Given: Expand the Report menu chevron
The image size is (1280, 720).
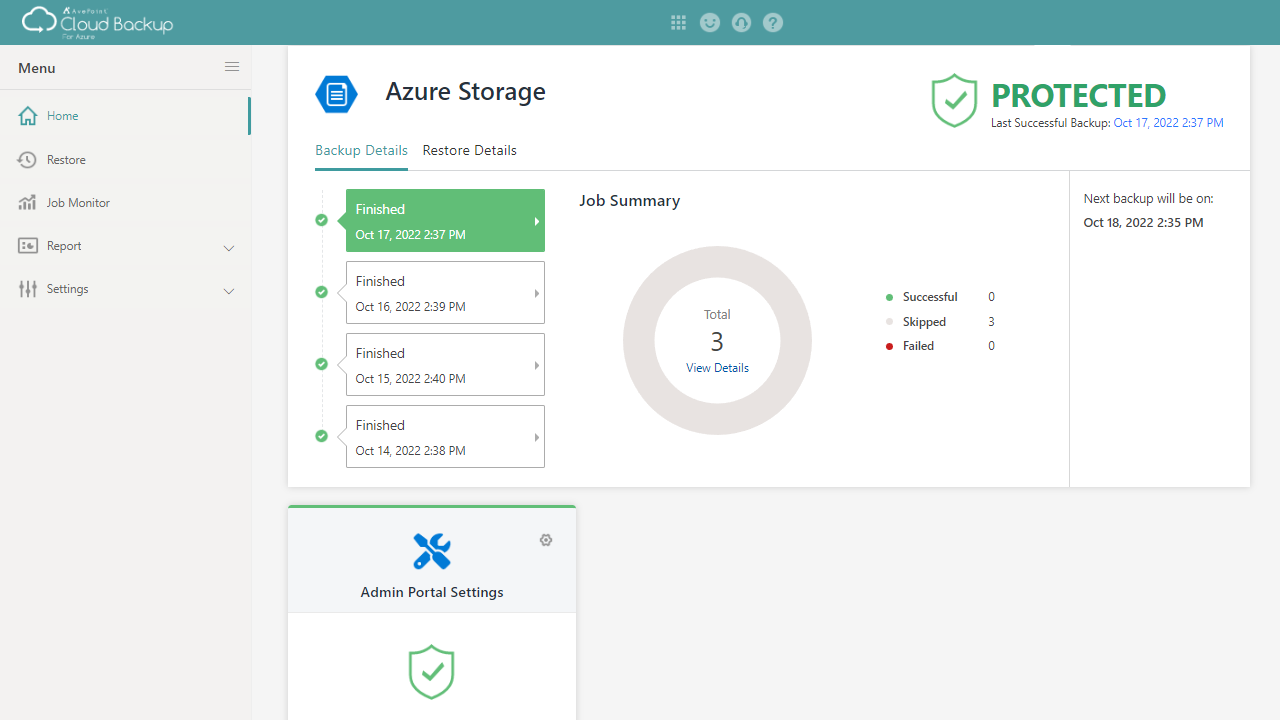Looking at the screenshot, I should pyautogui.click(x=229, y=248).
